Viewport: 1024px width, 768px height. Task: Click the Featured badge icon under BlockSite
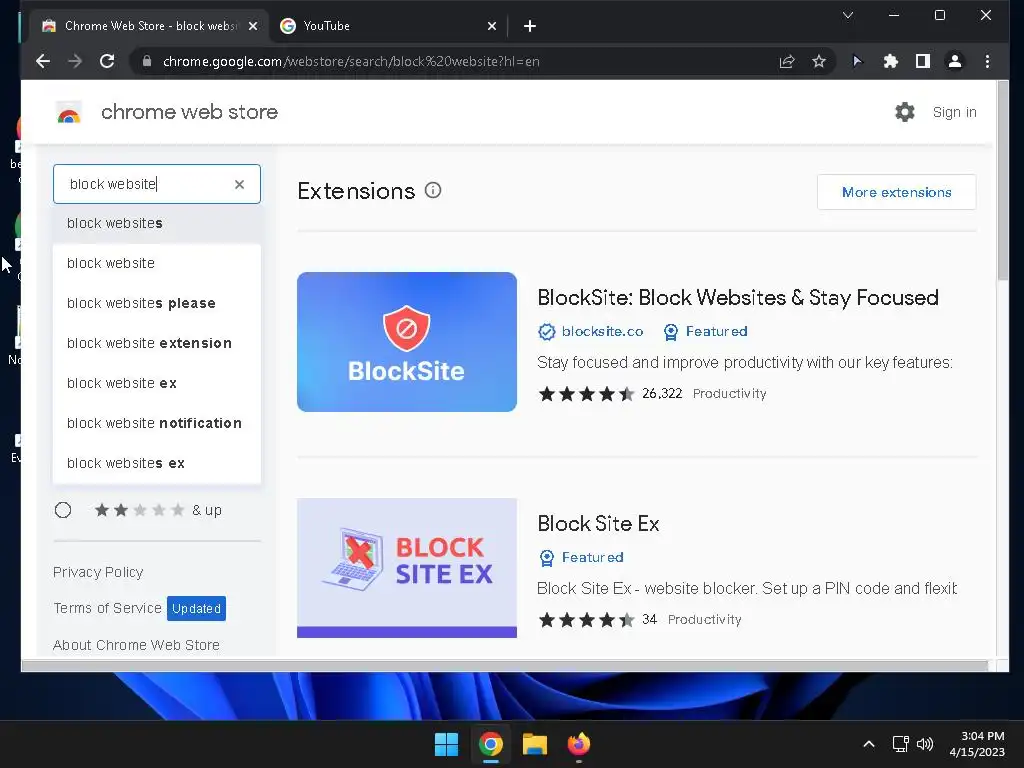pos(671,332)
